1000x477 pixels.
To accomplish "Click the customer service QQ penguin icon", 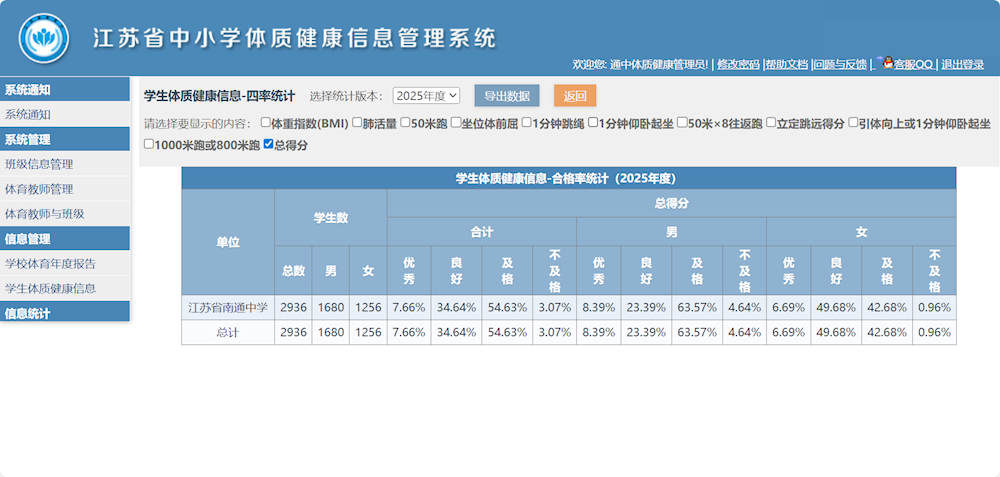I will (x=886, y=63).
